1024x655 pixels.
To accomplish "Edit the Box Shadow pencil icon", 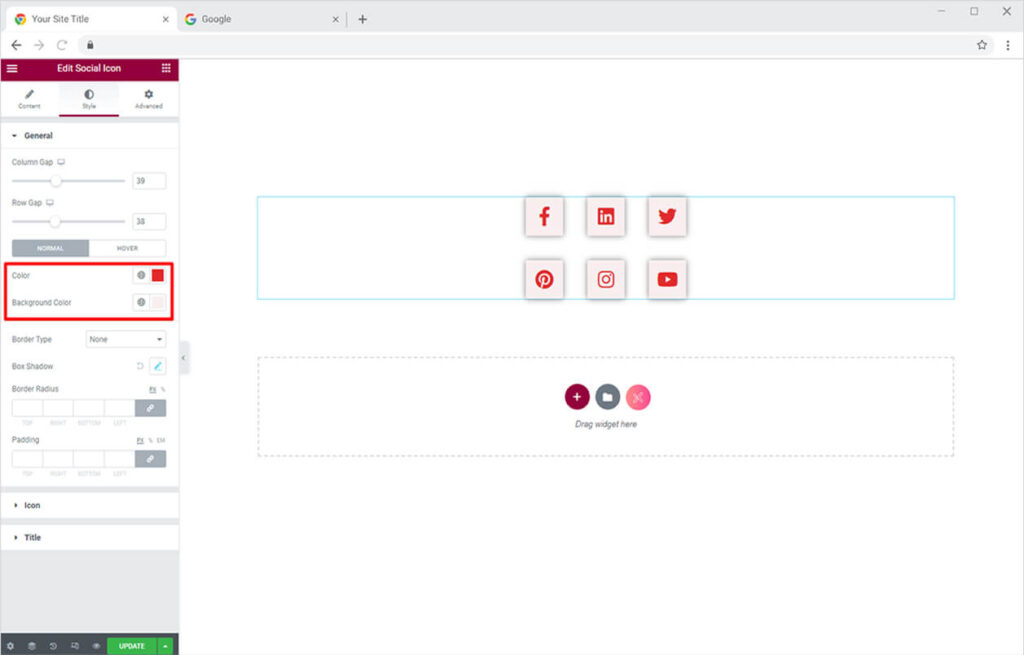I will (x=157, y=367).
